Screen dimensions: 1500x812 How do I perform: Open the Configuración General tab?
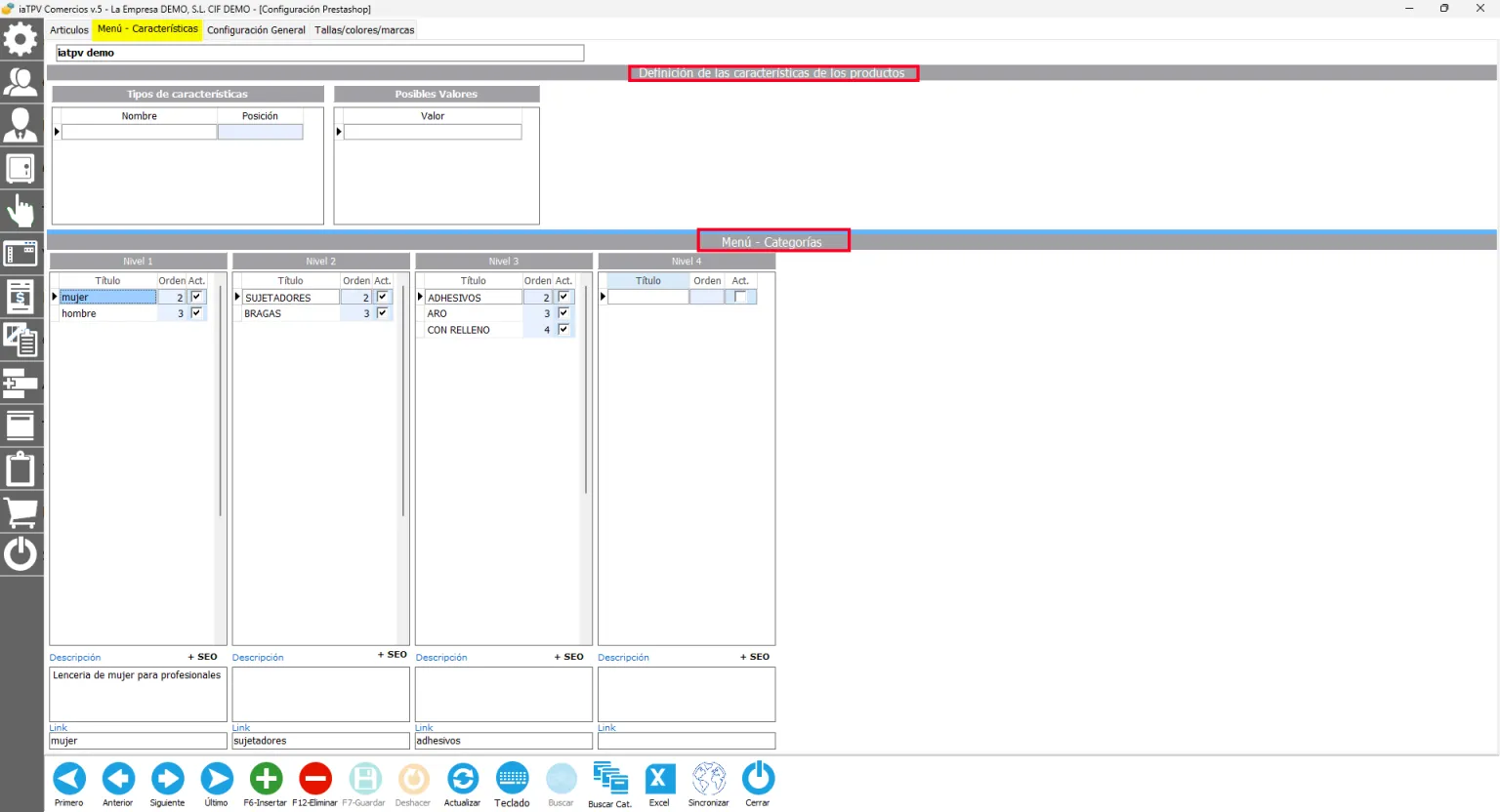coord(256,30)
